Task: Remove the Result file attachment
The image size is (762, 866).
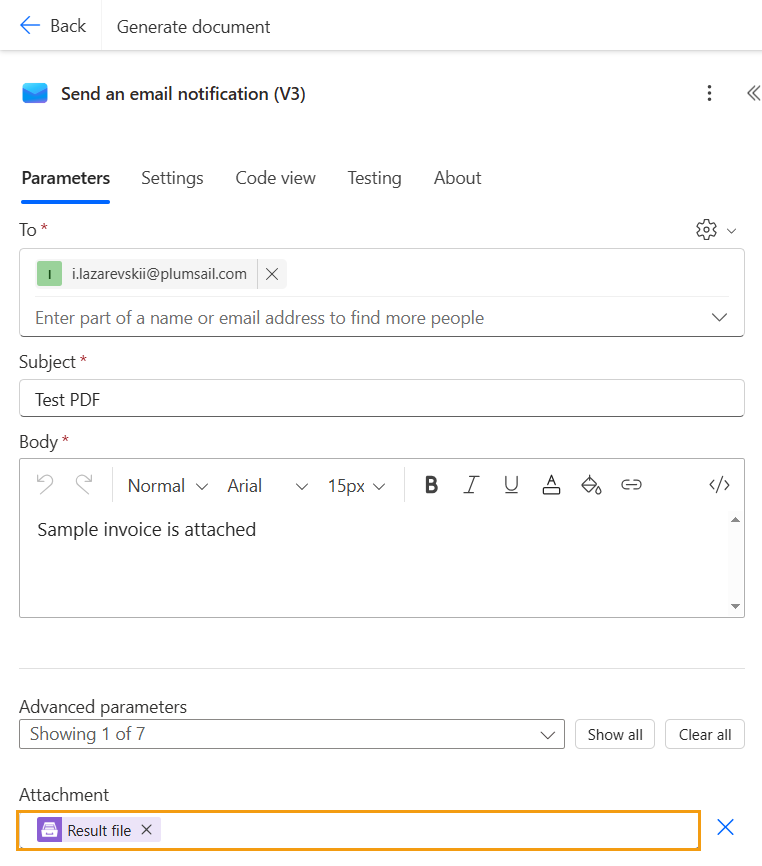Action: [x=146, y=829]
